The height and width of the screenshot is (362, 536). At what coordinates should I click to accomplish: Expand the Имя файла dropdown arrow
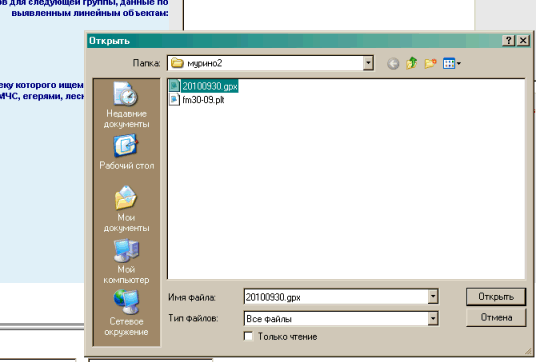(x=433, y=297)
